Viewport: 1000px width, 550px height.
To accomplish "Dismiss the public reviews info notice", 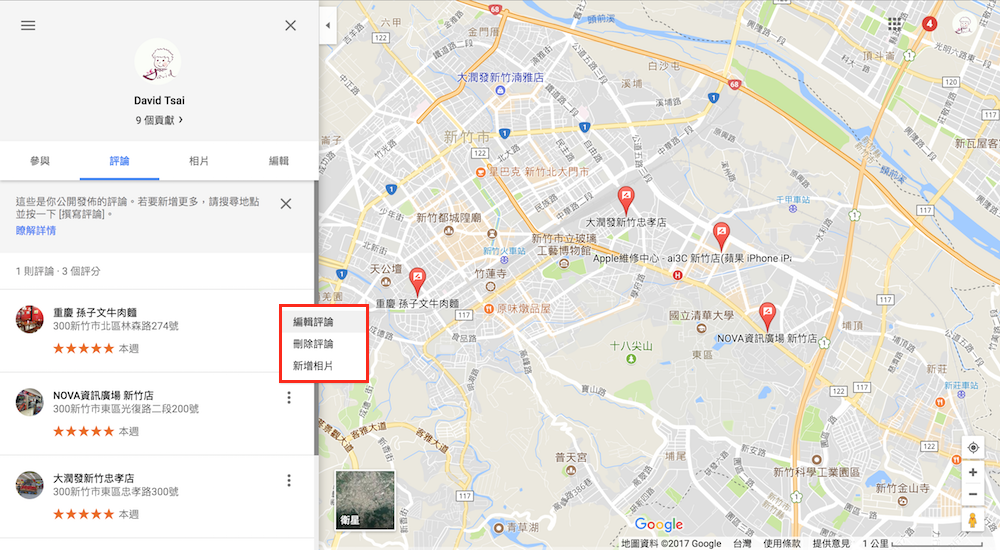I will 286,204.
